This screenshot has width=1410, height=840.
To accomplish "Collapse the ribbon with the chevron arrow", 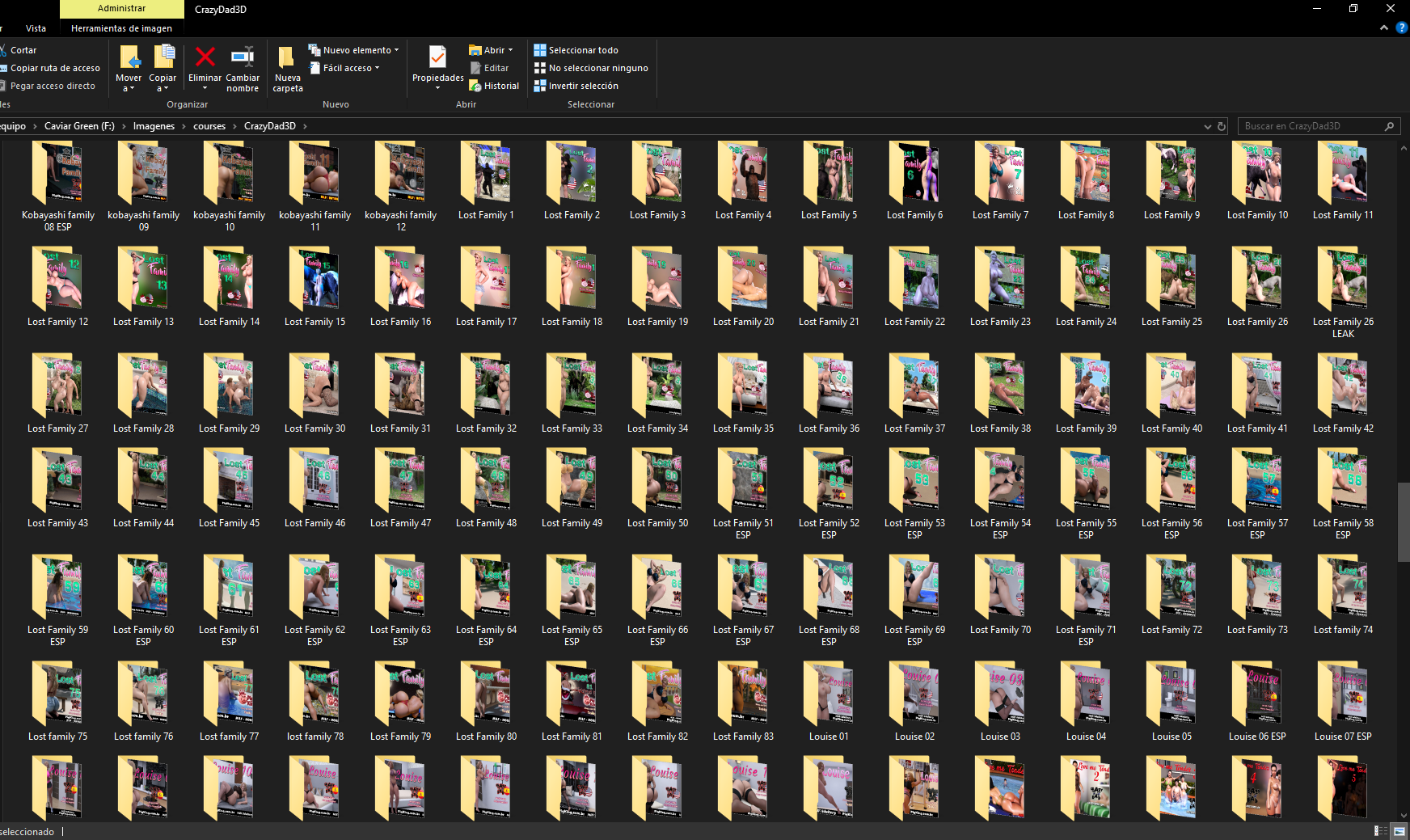I will coord(1384,27).
